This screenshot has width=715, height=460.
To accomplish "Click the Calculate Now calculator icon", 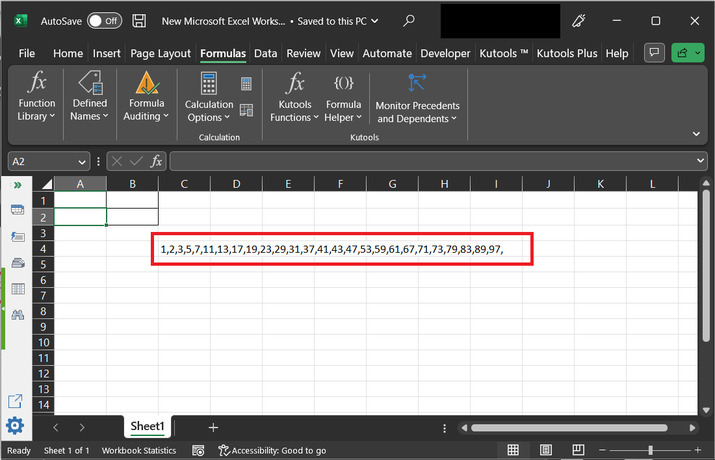I will (x=246, y=83).
